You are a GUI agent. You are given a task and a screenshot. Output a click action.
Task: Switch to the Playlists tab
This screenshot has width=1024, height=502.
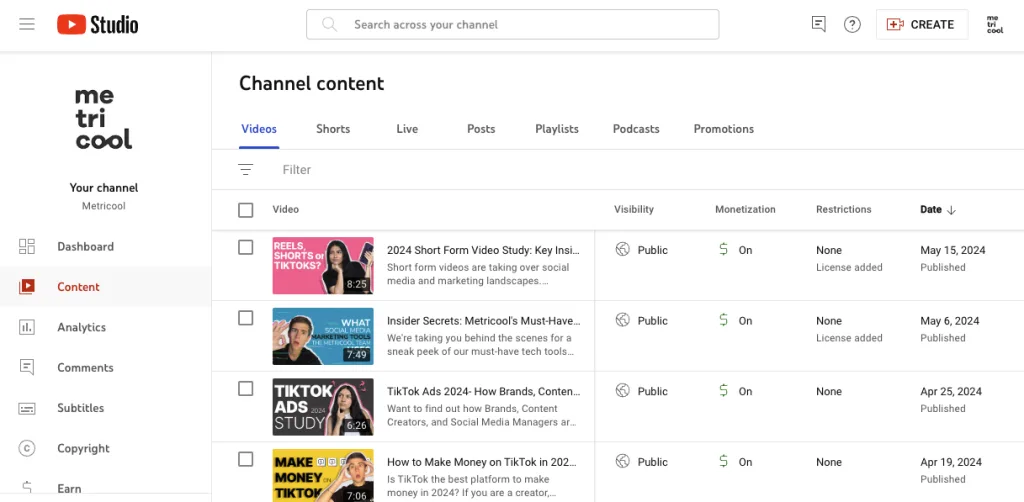(557, 129)
